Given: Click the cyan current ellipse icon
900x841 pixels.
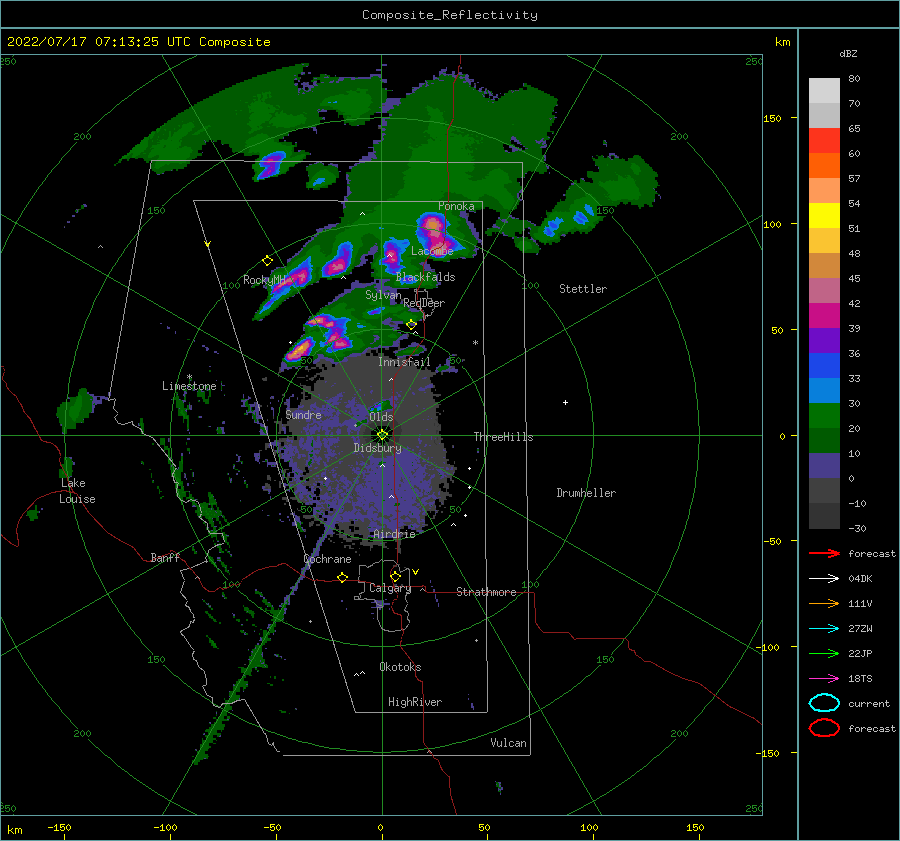Looking at the screenshot, I should click(824, 703).
